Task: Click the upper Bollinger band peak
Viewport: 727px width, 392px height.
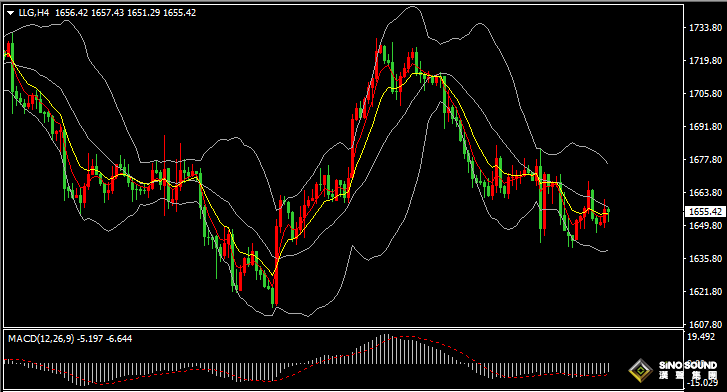Action: tap(412, 7)
